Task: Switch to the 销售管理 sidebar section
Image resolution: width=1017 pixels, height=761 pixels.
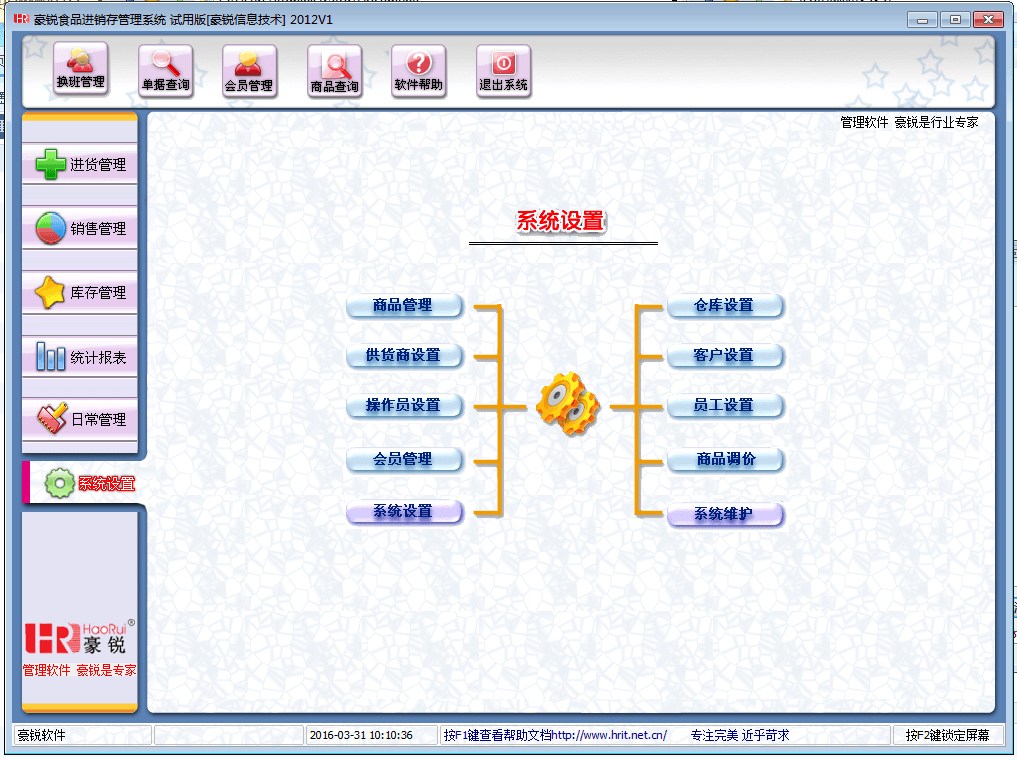Action: pos(80,229)
